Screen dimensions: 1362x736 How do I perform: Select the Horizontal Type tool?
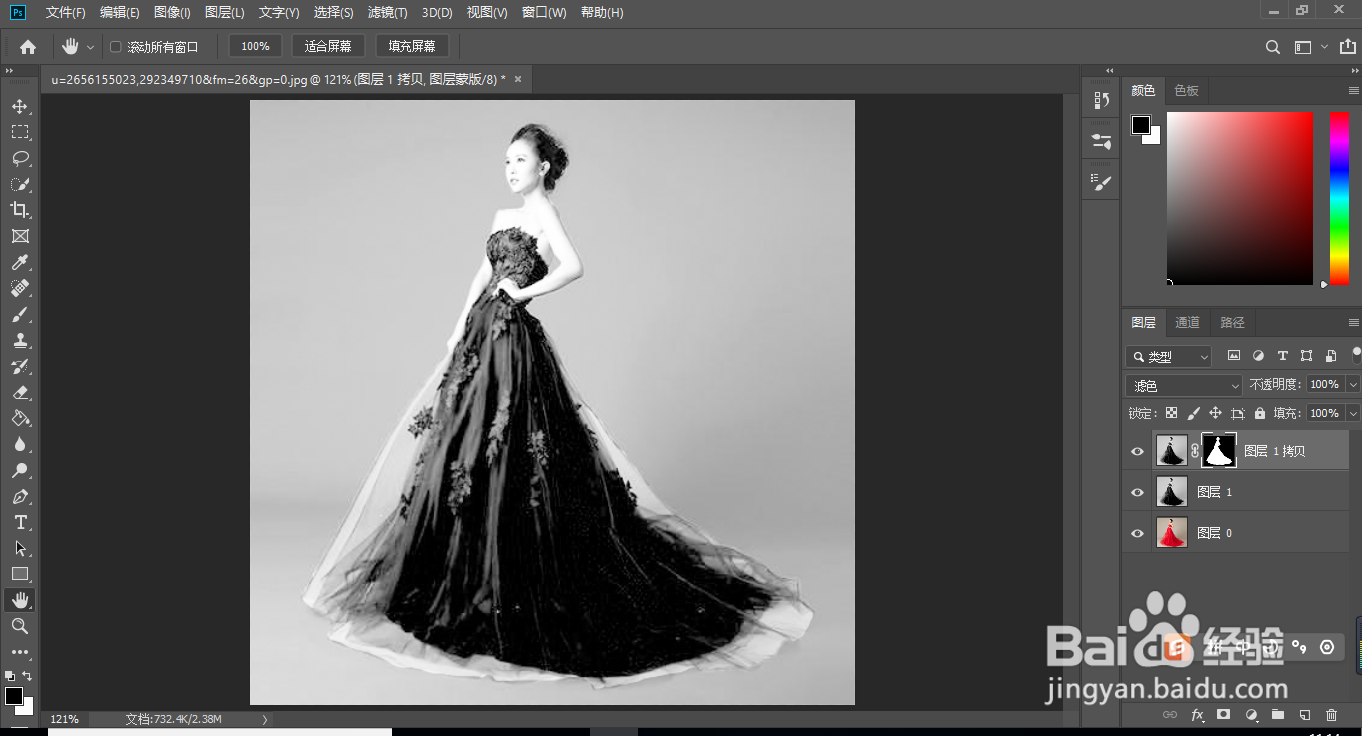20,521
